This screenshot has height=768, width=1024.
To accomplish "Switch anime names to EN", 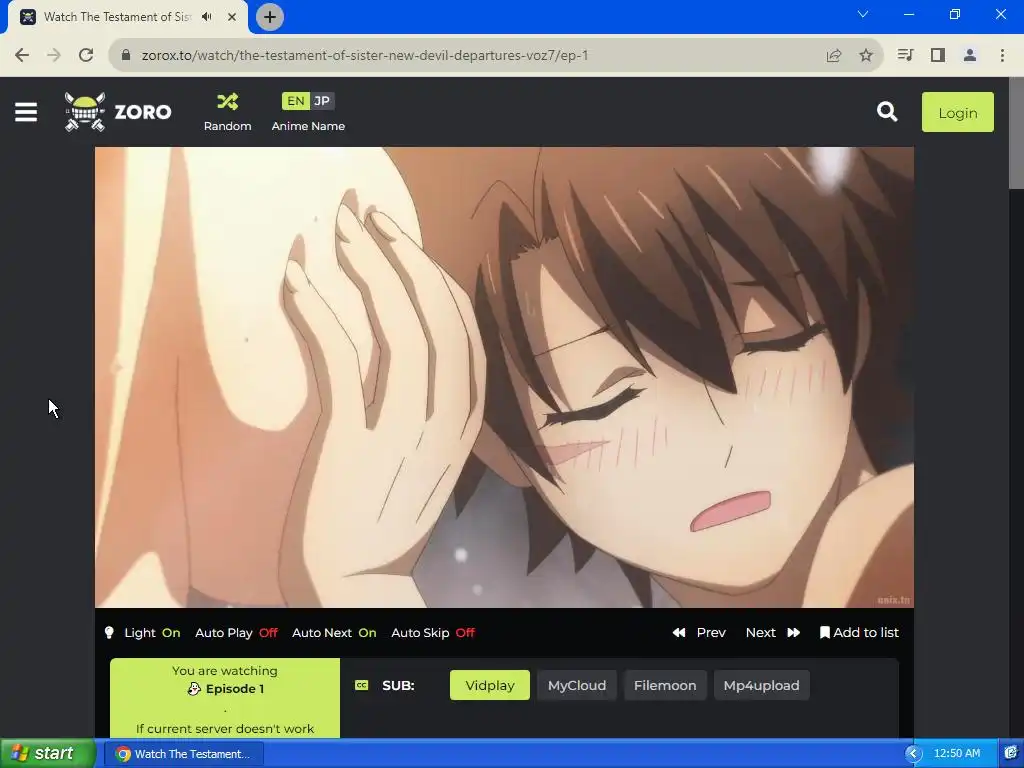I will click(x=295, y=101).
